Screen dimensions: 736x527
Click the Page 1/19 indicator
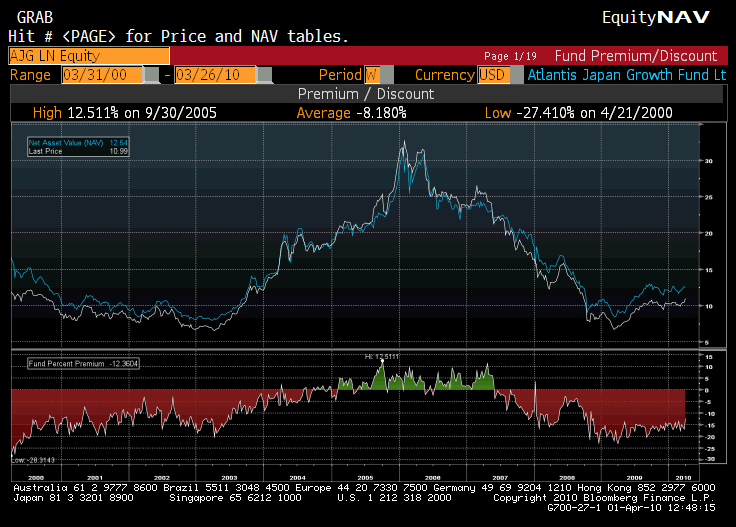click(x=511, y=57)
